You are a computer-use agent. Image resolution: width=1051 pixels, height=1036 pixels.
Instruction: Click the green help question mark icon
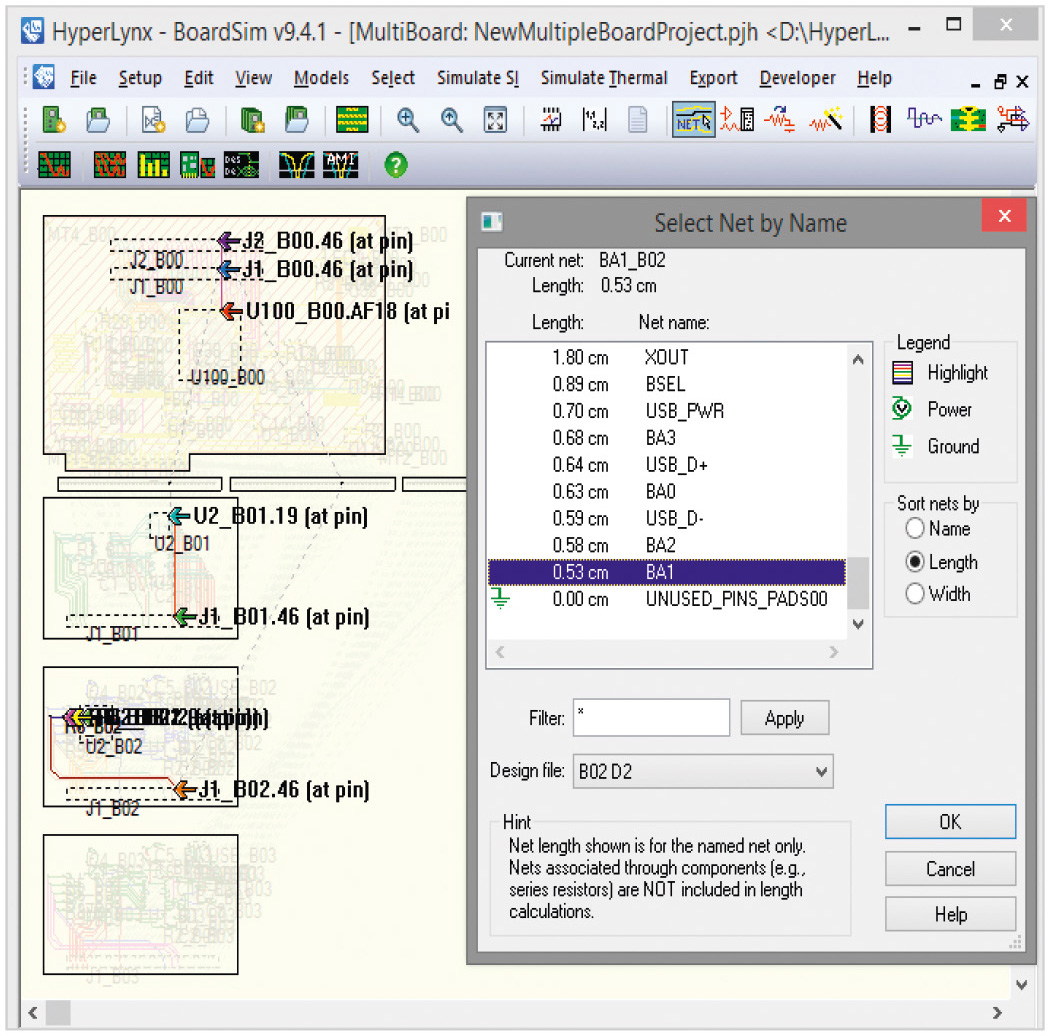point(396,165)
